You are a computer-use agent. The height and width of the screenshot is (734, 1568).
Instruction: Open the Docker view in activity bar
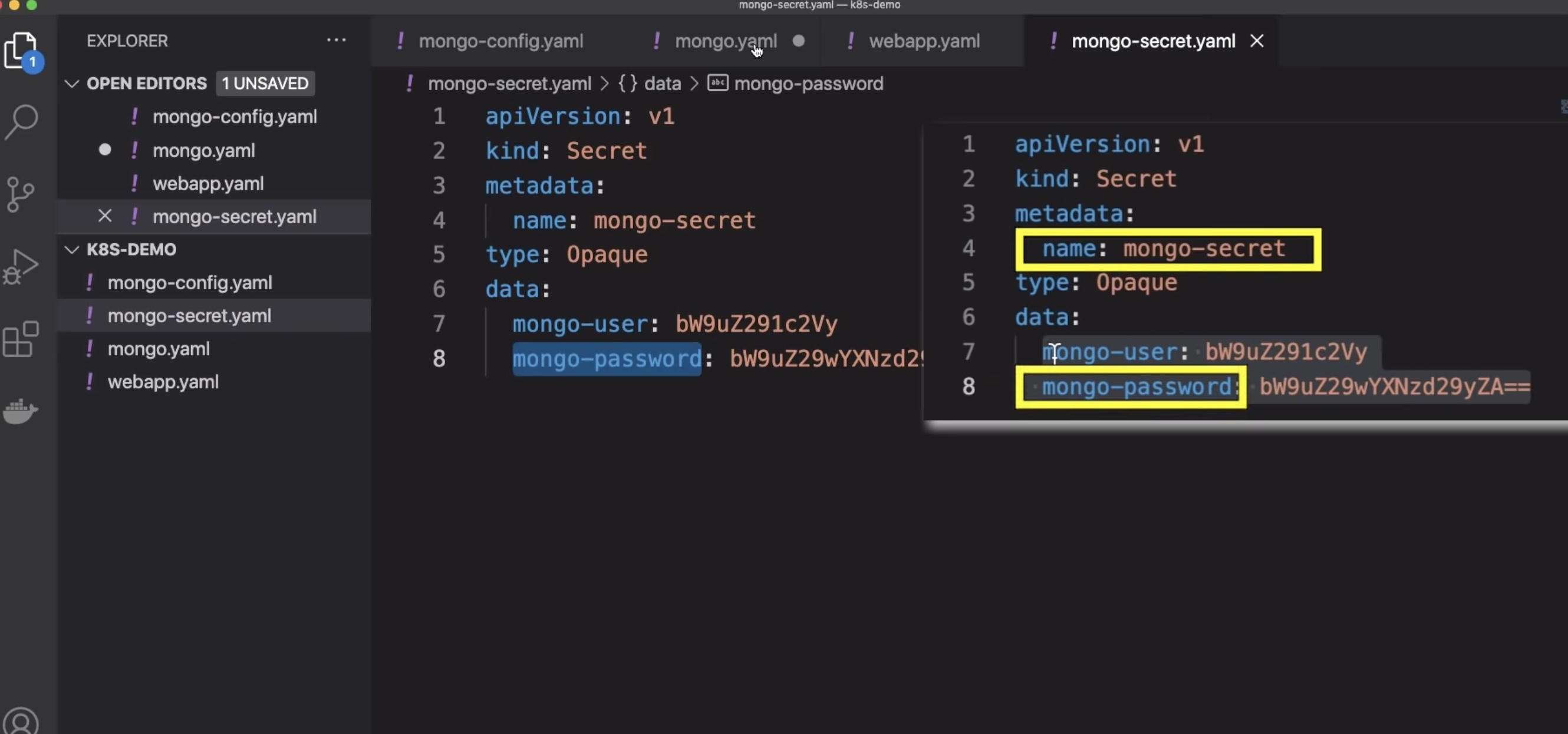(21, 412)
